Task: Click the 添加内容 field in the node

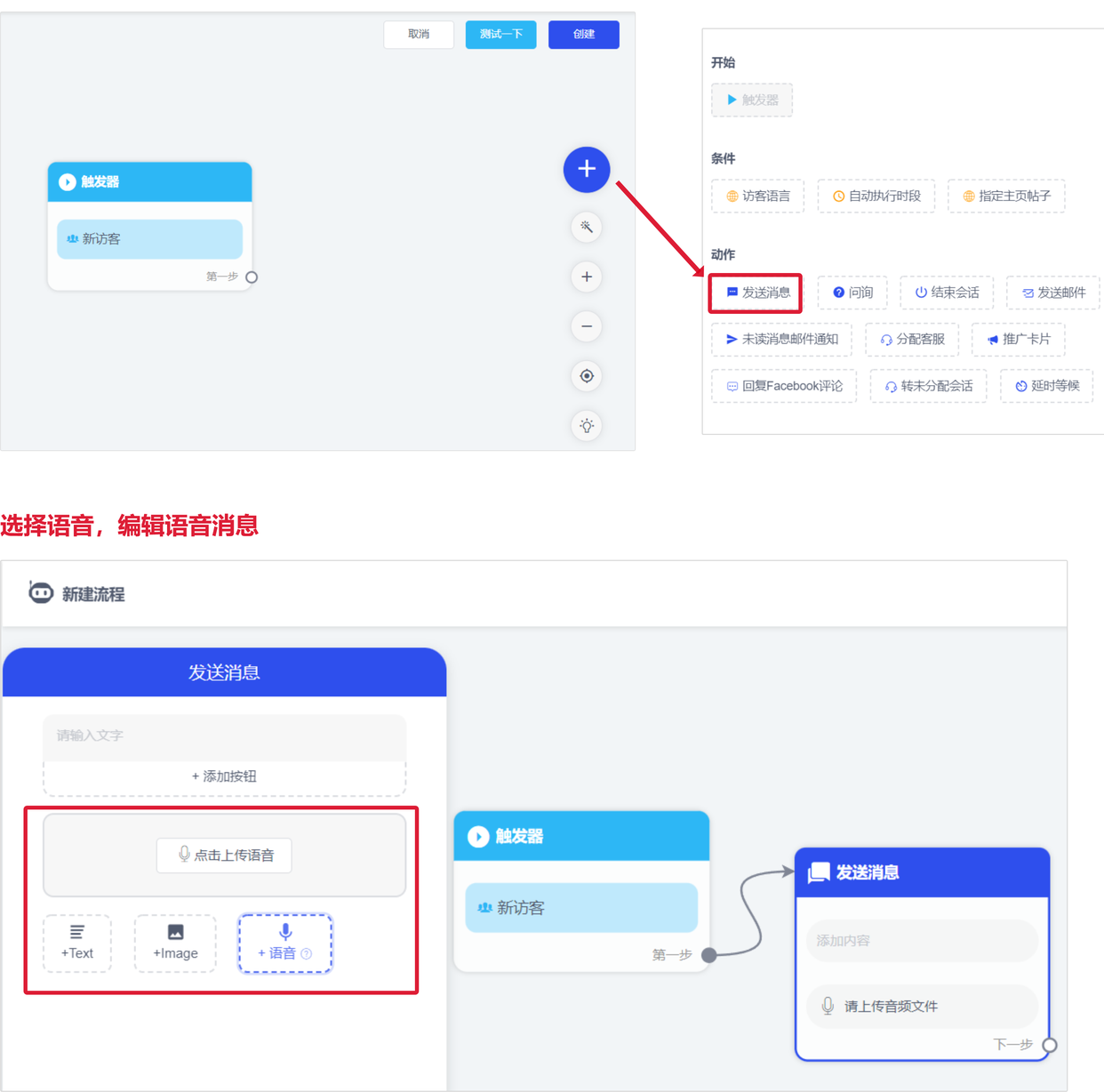Action: click(x=922, y=941)
